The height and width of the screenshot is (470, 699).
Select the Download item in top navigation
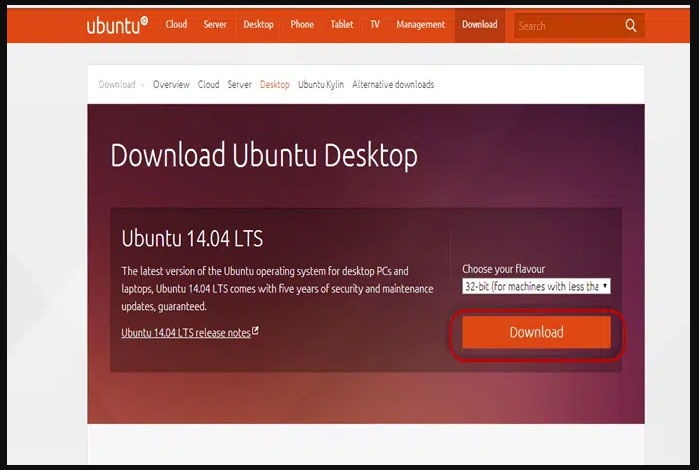pos(480,25)
